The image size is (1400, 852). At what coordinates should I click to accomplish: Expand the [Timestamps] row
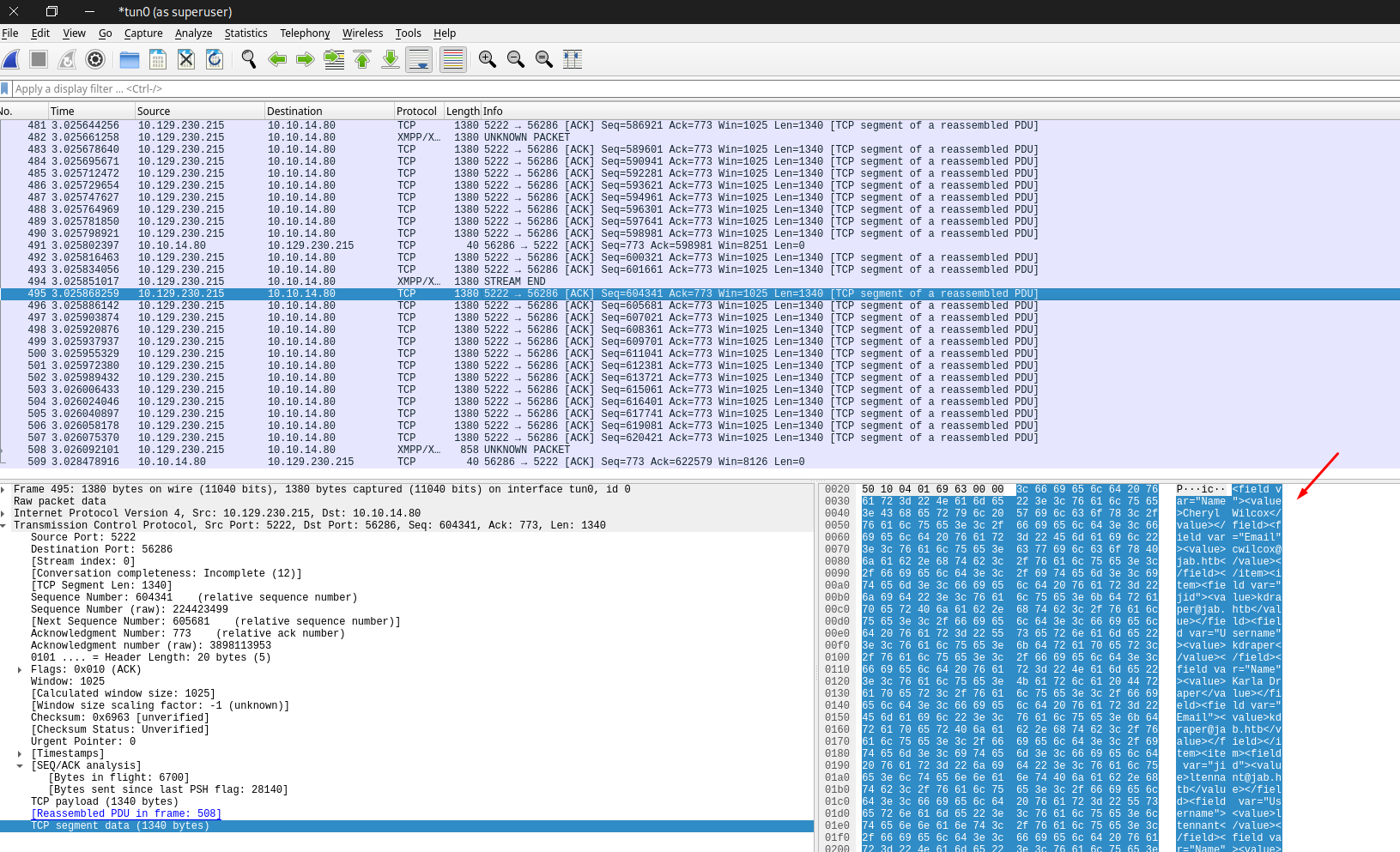pyautogui.click(x=20, y=754)
